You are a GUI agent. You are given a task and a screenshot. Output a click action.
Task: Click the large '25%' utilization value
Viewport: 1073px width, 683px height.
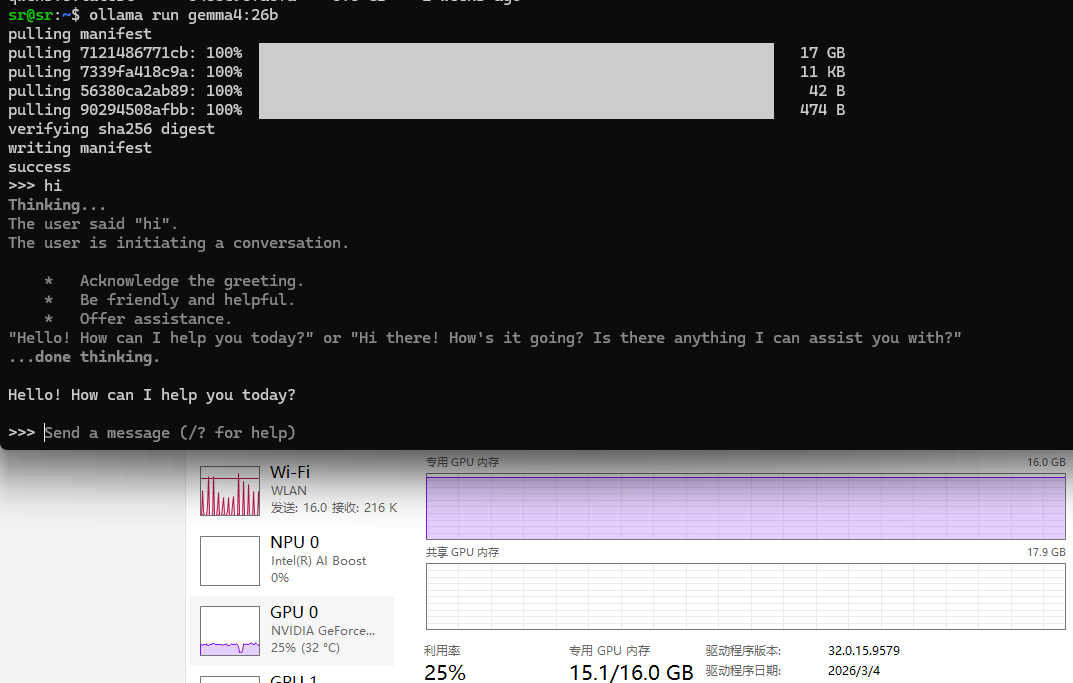445,672
